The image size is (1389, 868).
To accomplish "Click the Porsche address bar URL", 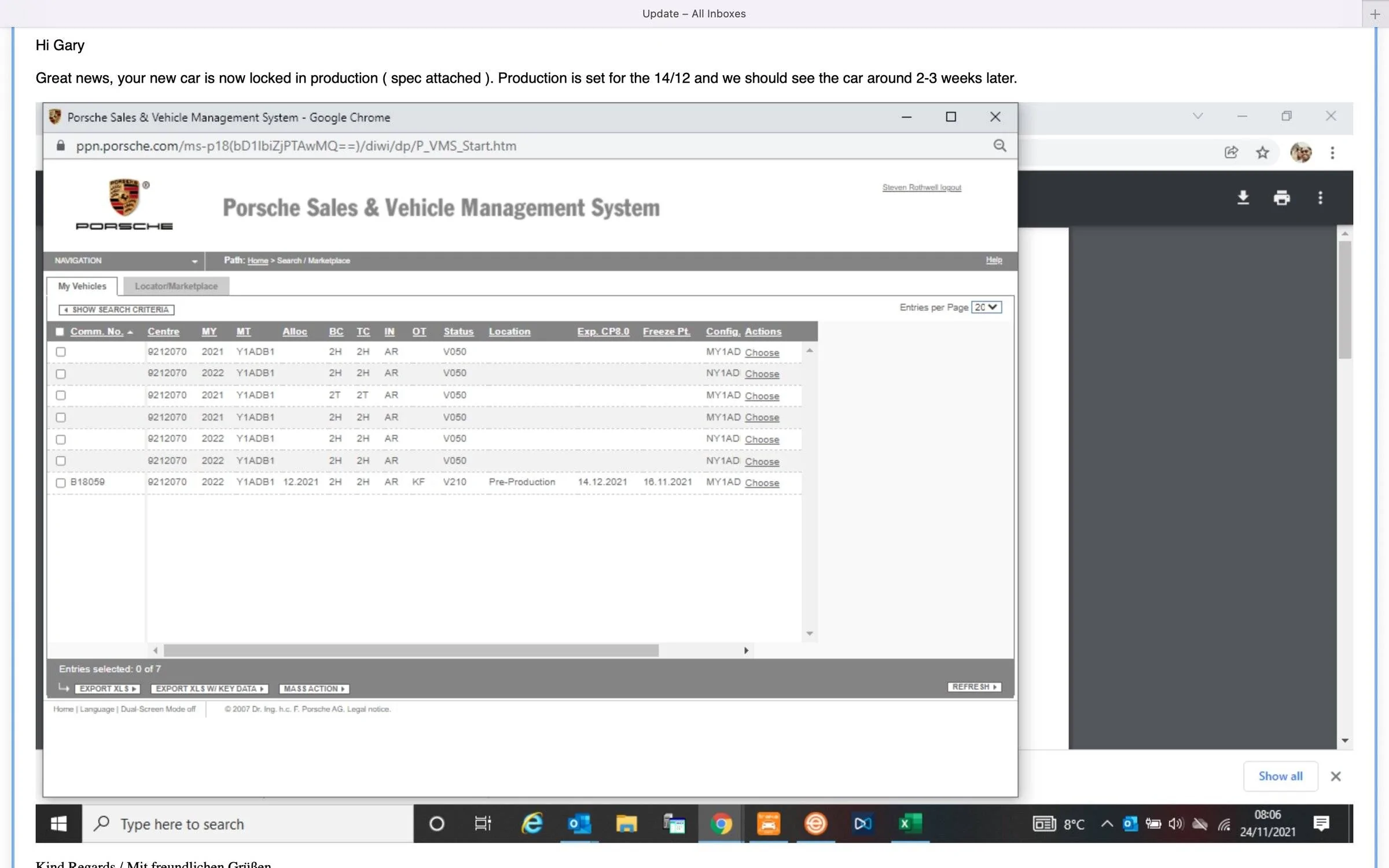I will 296,146.
